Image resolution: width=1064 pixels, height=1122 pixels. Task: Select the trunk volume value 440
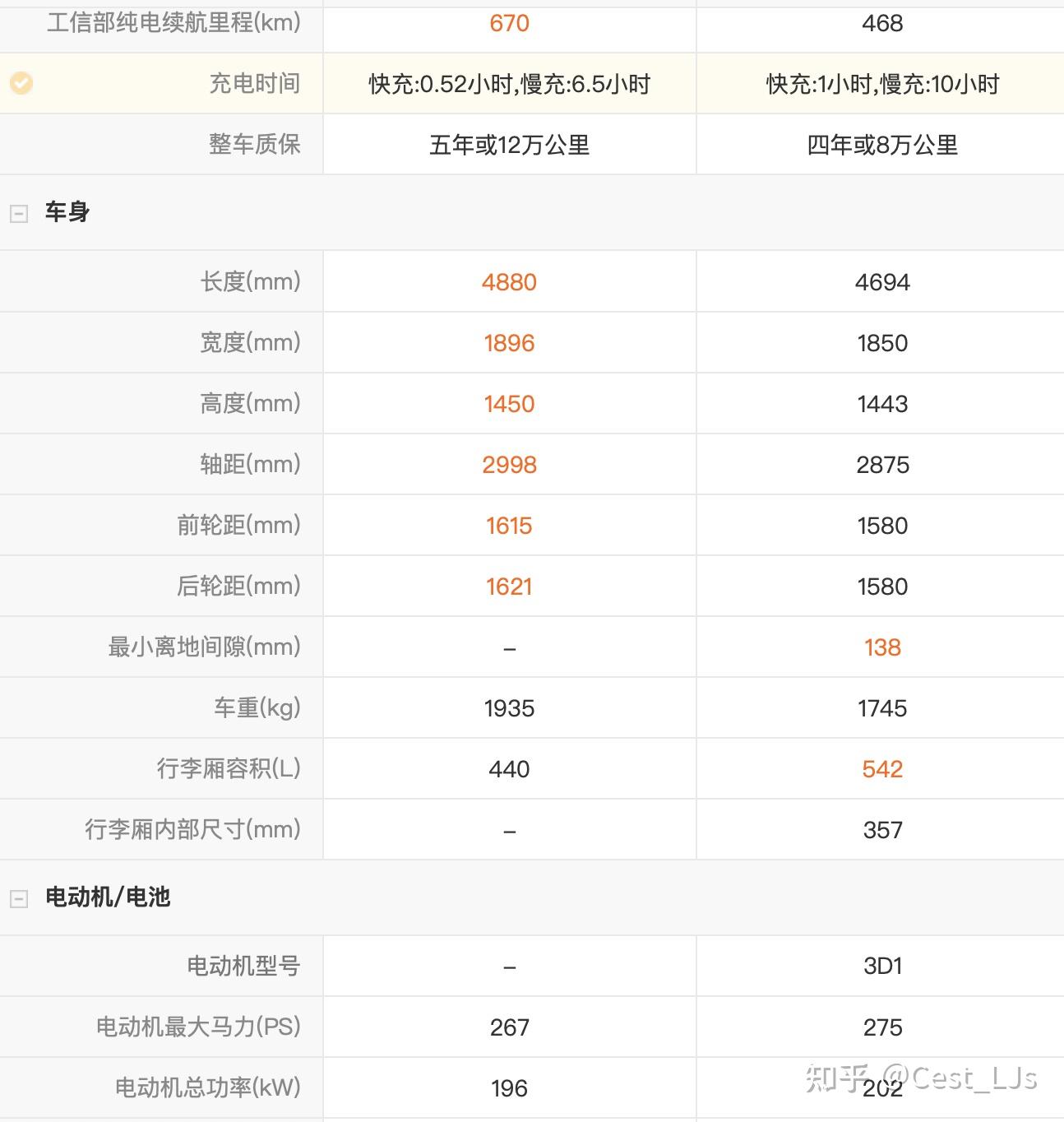point(510,769)
